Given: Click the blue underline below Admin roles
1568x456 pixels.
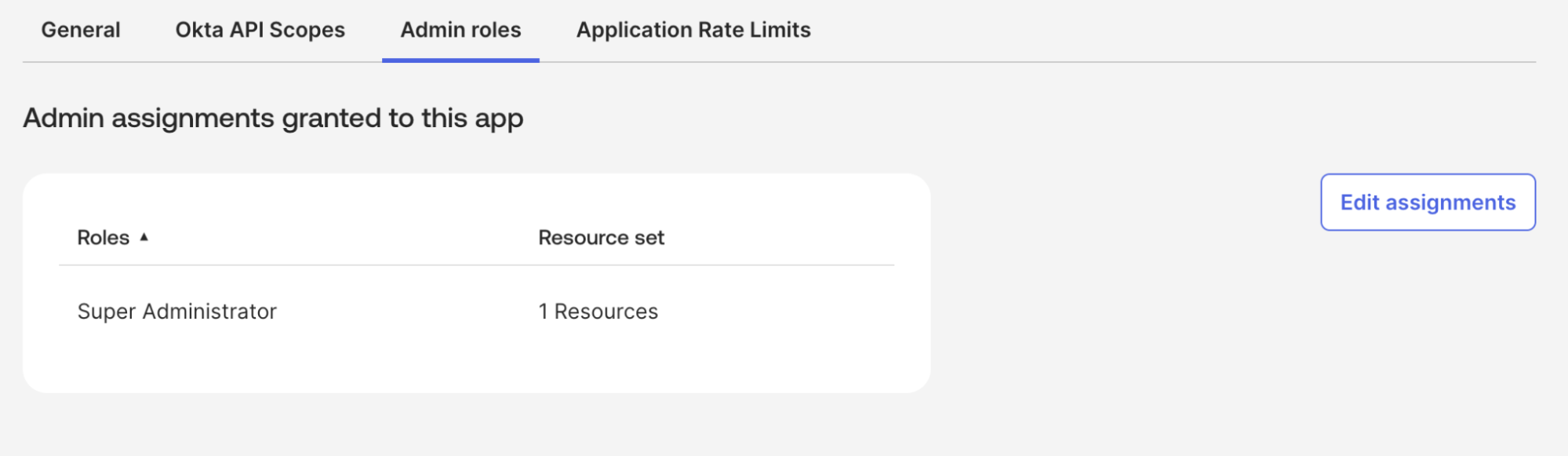Looking at the screenshot, I should point(460,60).
